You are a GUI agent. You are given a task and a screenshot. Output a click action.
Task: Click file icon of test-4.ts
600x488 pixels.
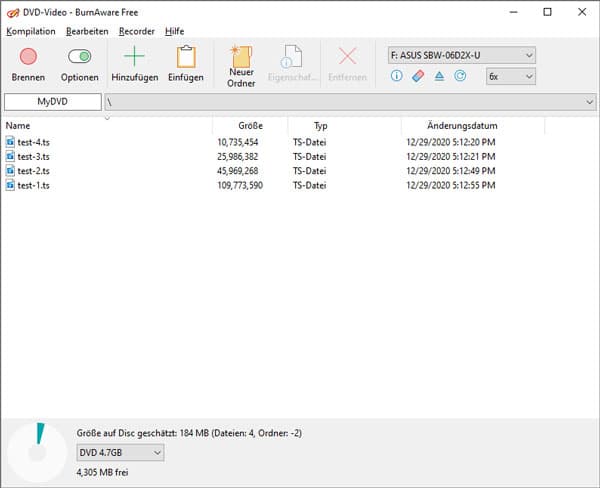click(x=10, y=142)
